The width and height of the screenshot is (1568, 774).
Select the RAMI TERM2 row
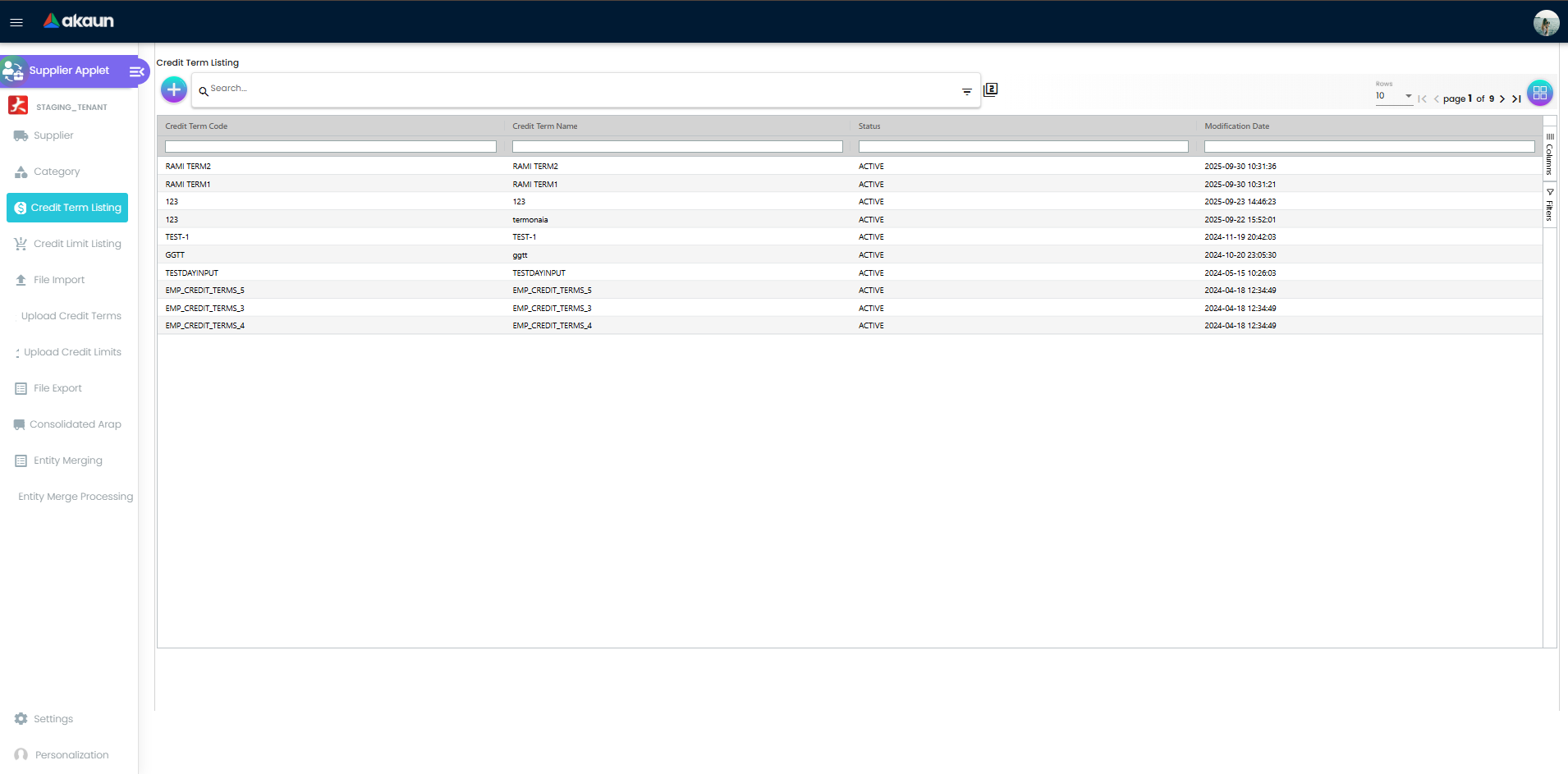[x=188, y=167]
